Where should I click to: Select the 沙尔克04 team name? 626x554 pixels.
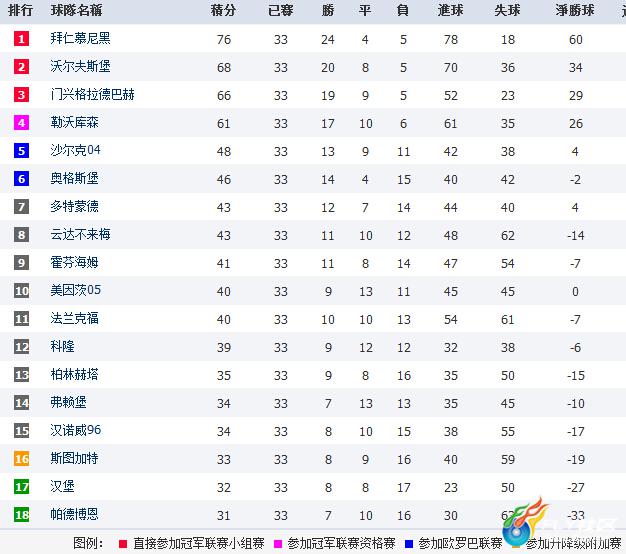(75, 150)
